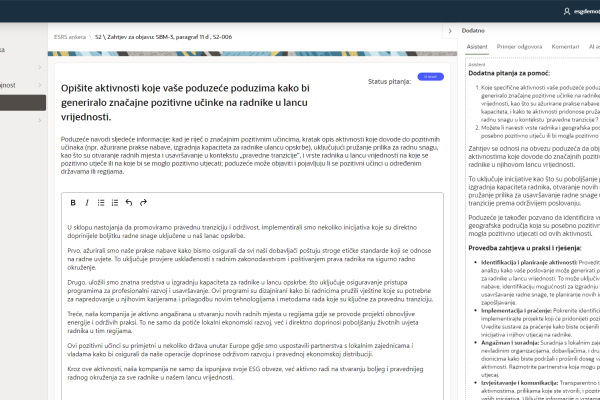600x400 pixels.
Task: Open the AI tab in the side panel
Action: pyautogui.click(x=593, y=47)
